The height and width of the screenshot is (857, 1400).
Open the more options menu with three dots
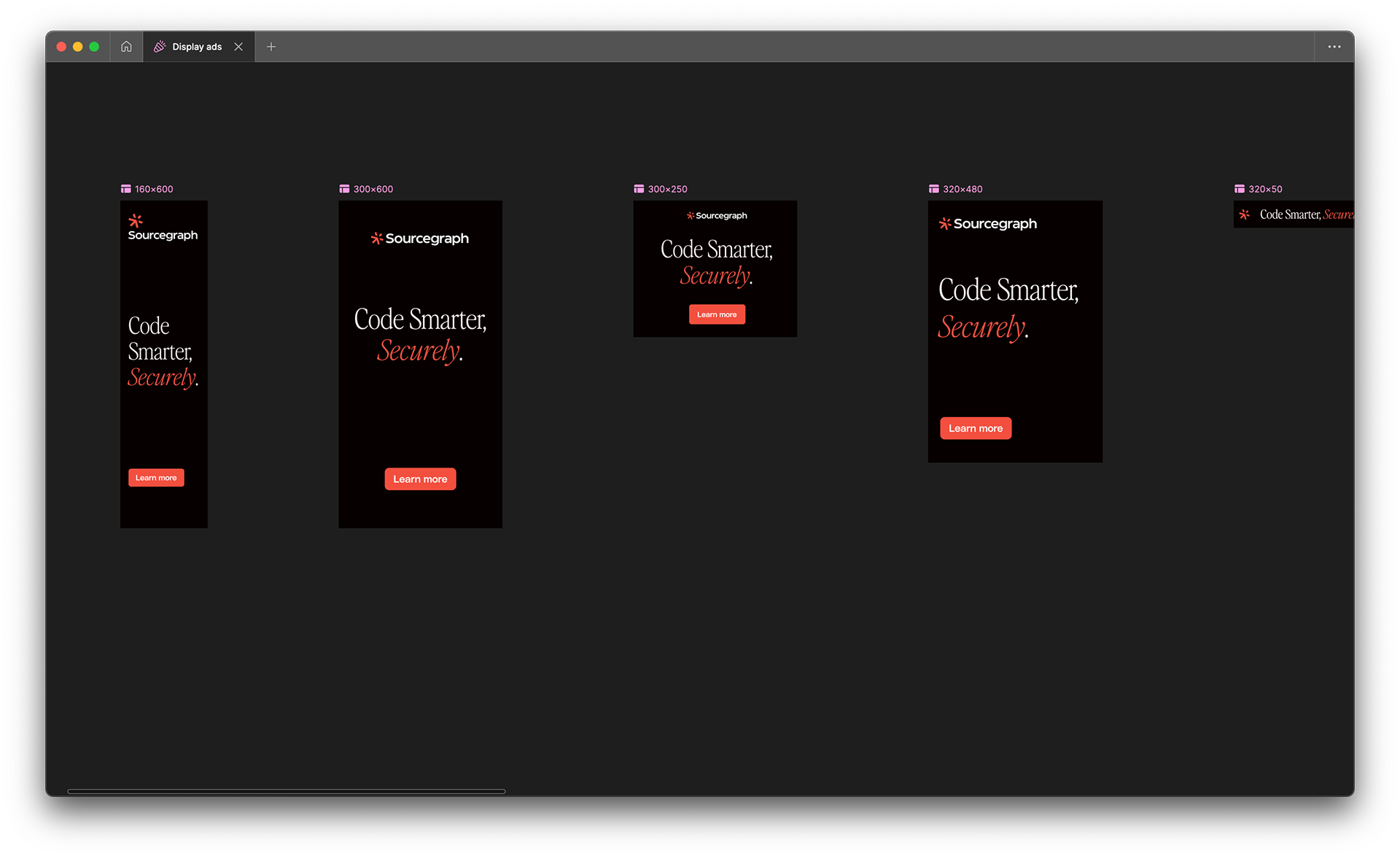click(1334, 46)
